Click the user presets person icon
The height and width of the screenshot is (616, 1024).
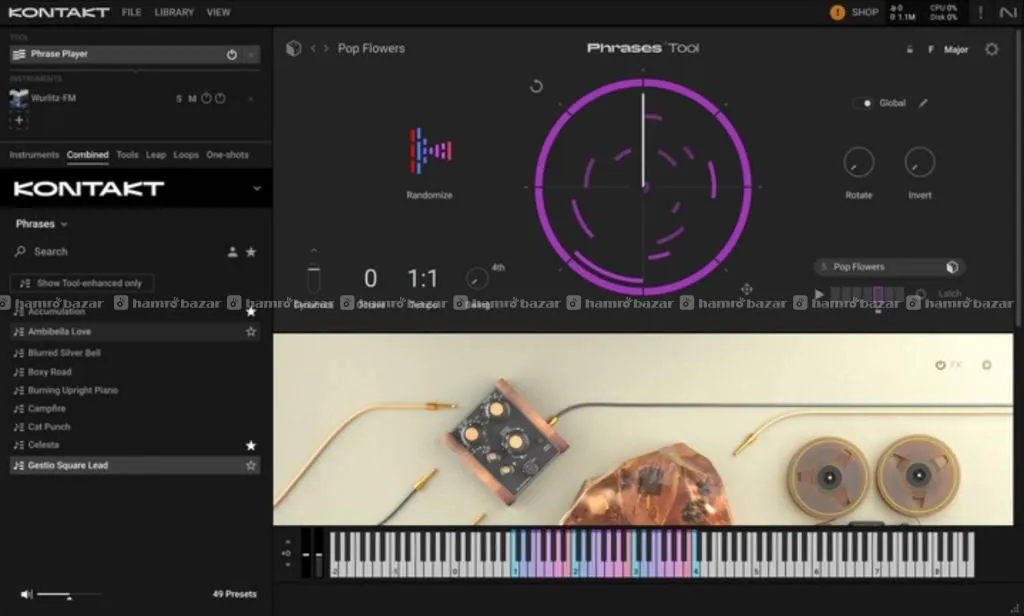[232, 251]
